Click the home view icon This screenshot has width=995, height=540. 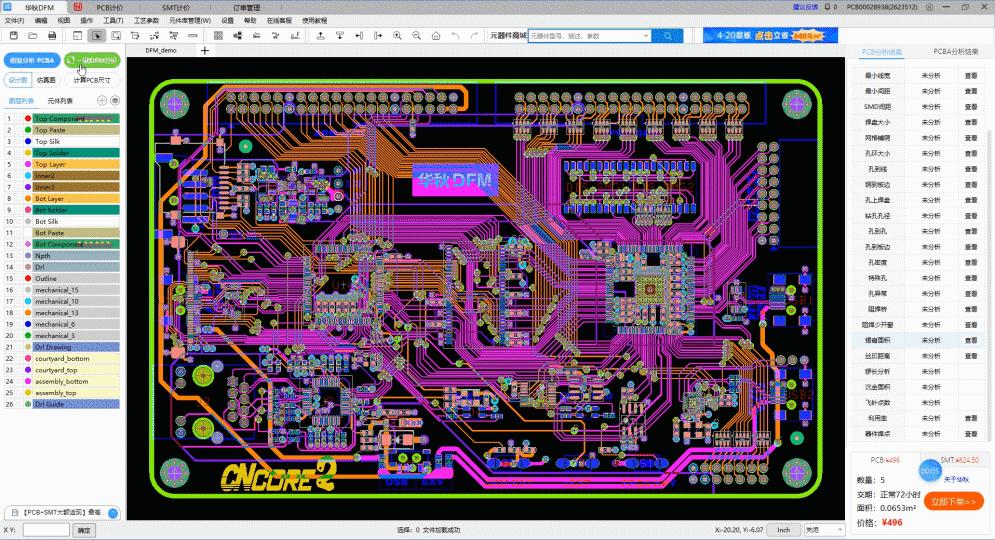pos(436,36)
